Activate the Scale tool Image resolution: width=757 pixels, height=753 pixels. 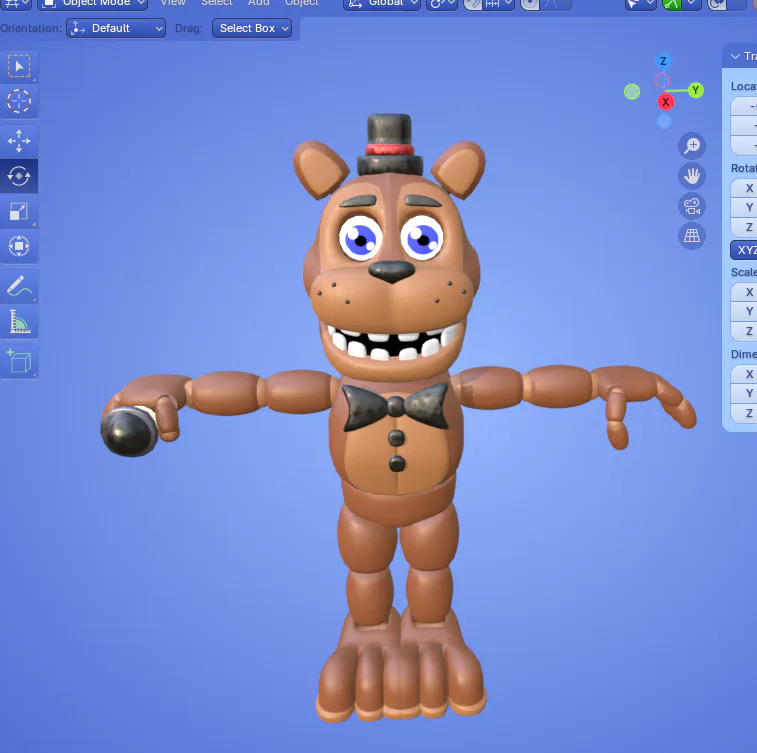pyautogui.click(x=19, y=211)
